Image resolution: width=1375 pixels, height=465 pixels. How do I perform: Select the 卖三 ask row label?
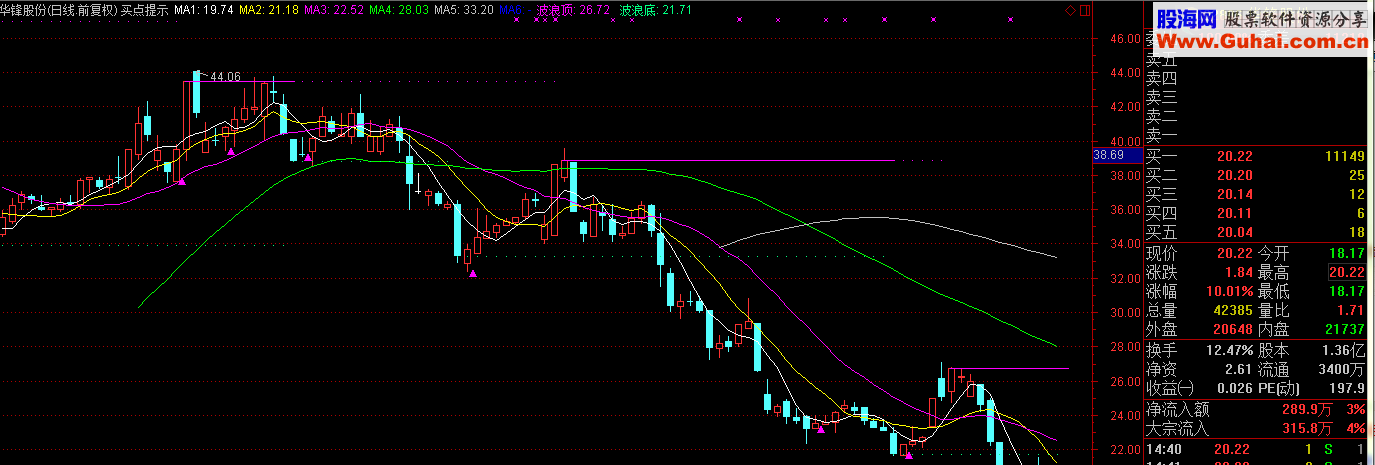(x=1162, y=97)
